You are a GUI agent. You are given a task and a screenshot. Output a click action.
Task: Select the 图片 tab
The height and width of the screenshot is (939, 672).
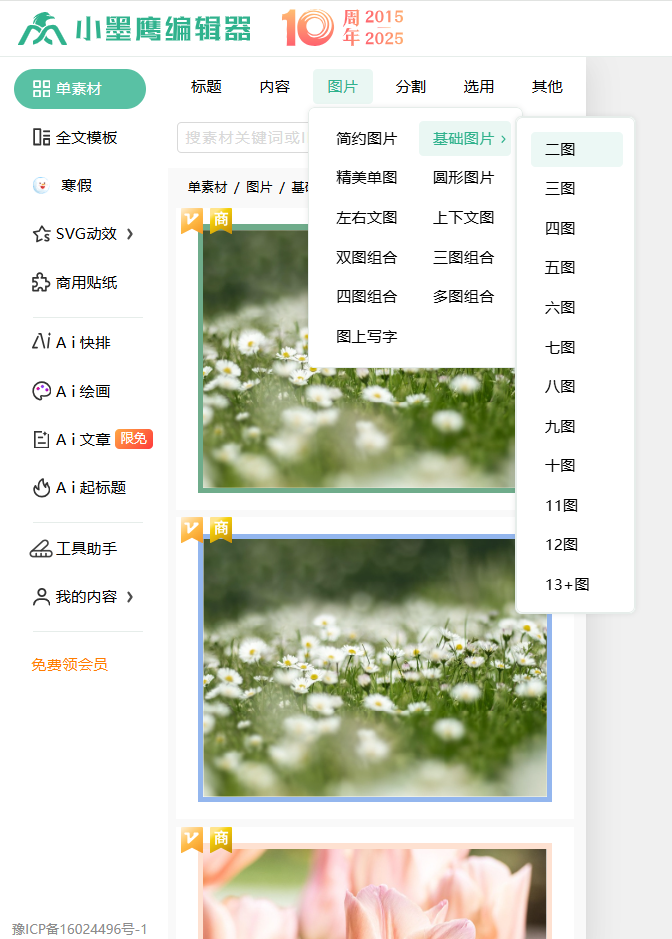tap(343, 87)
